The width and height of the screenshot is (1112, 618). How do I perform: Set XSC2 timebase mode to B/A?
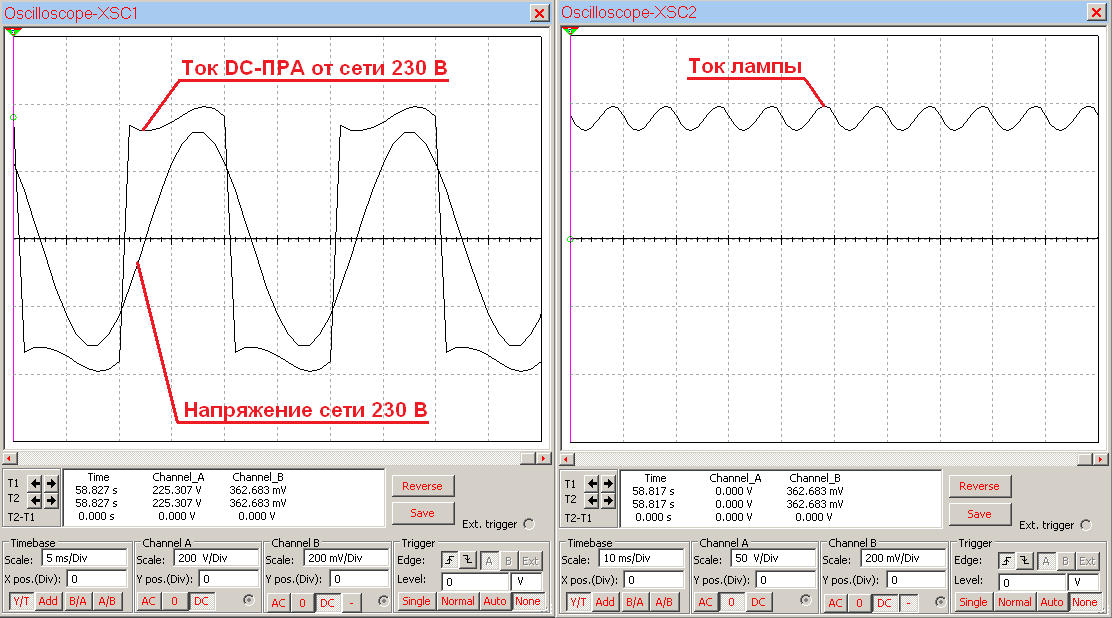coord(634,601)
